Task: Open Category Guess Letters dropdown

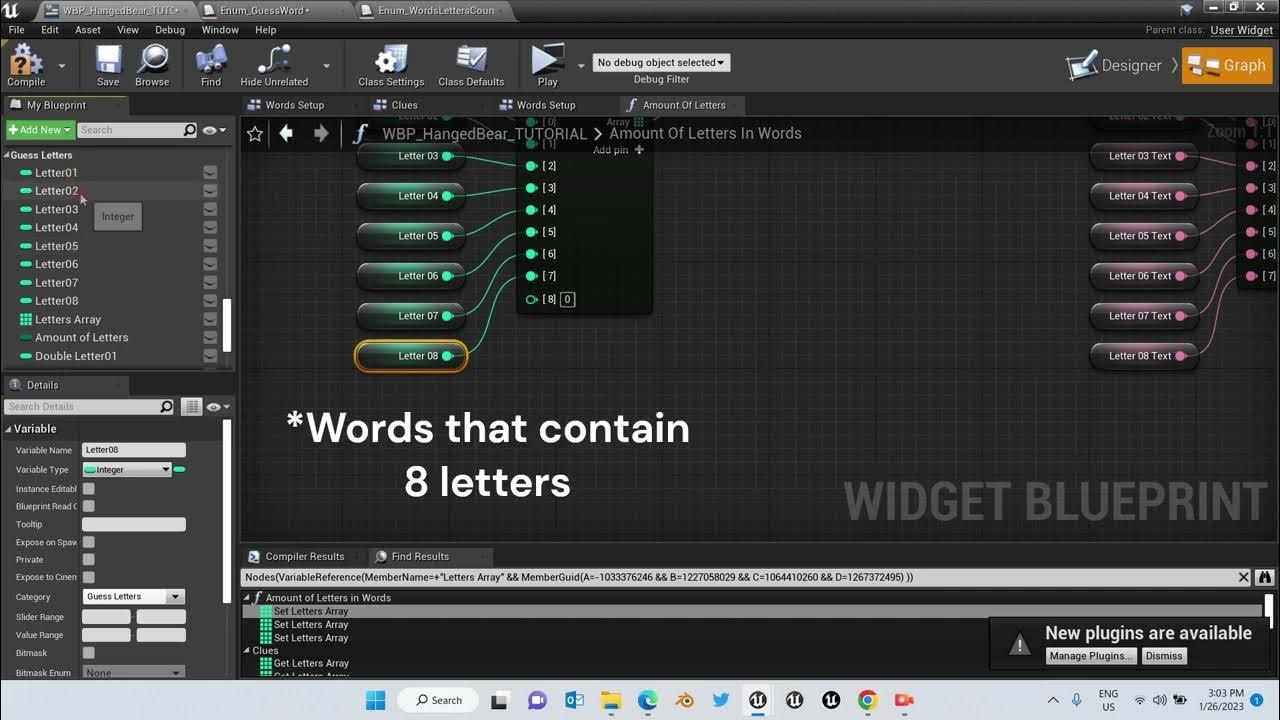Action: click(133, 596)
